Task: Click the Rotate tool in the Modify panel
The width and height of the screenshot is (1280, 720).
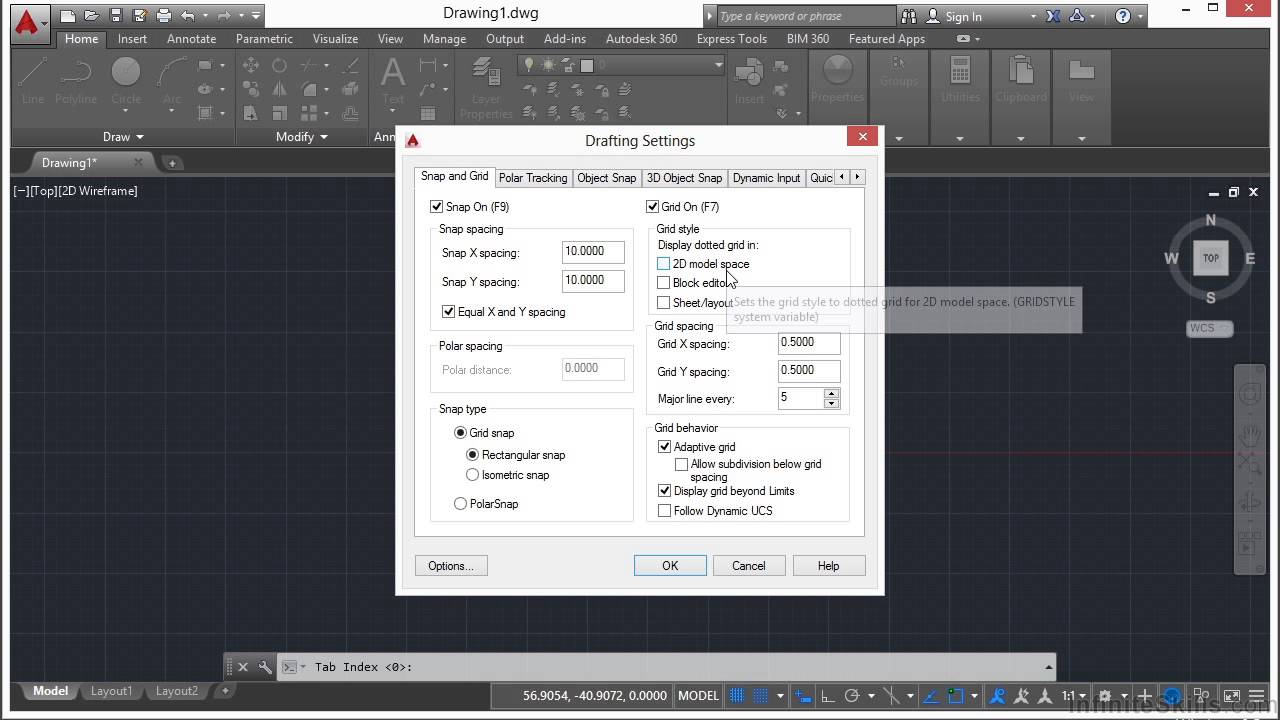Action: (279, 65)
